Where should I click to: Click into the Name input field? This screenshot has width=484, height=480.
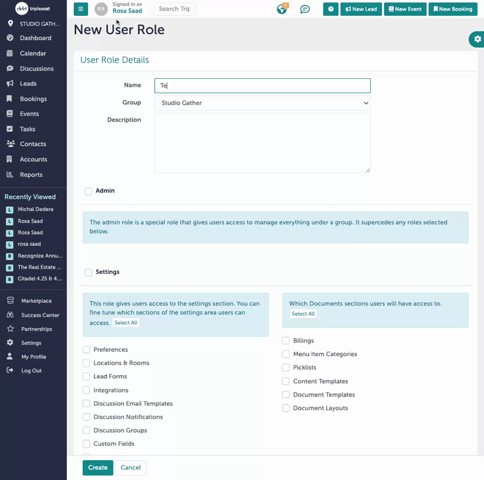click(262, 86)
